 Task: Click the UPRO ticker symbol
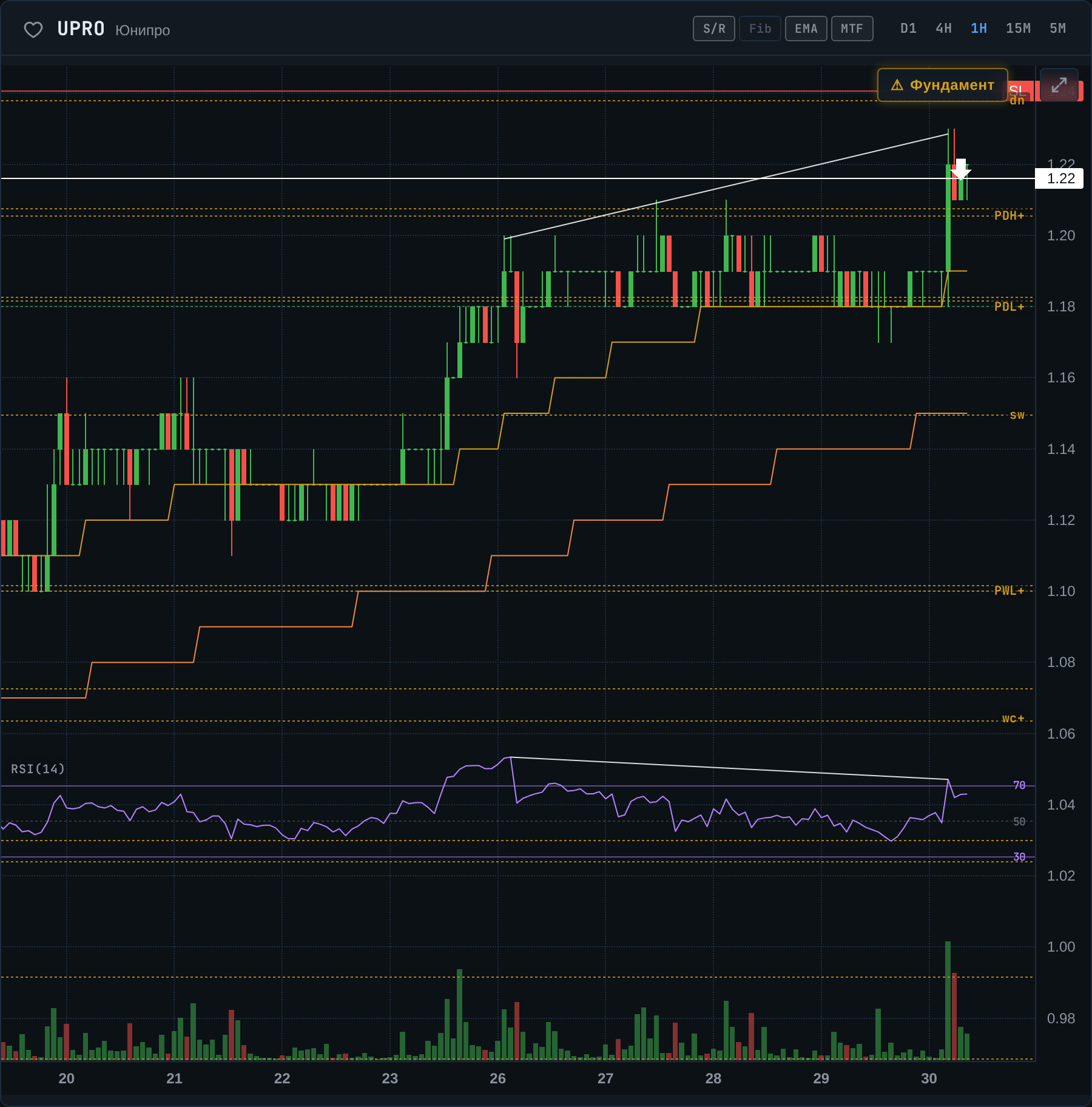tap(81, 29)
